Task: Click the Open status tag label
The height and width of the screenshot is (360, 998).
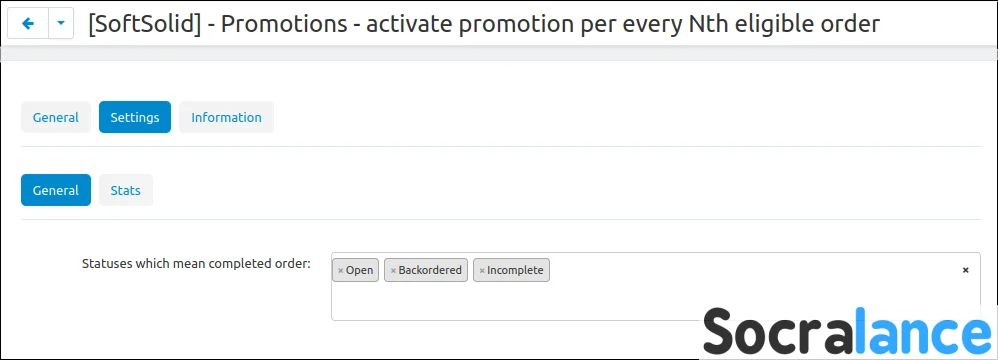Action: [x=360, y=270]
